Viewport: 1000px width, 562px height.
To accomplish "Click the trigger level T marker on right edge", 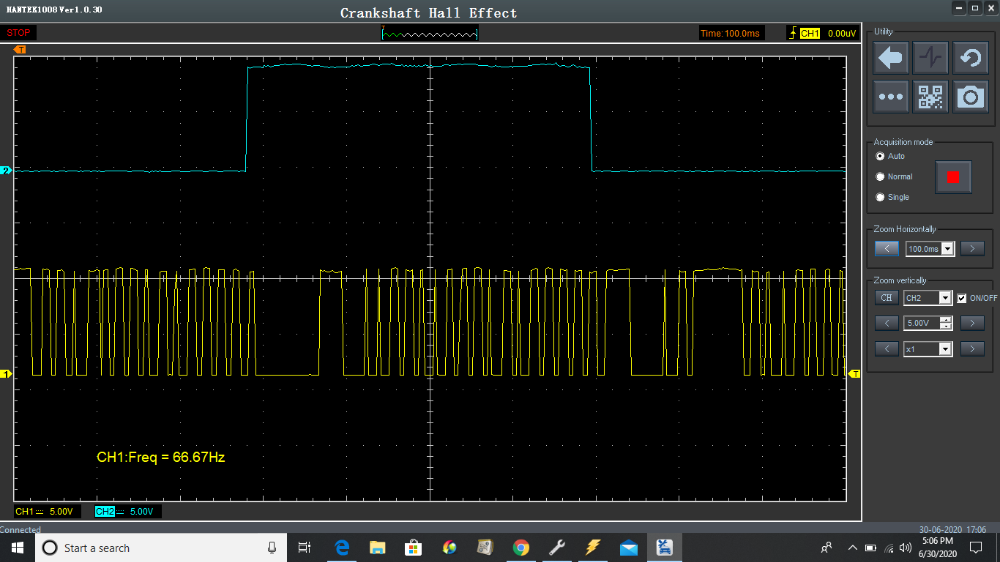I will coord(855,374).
